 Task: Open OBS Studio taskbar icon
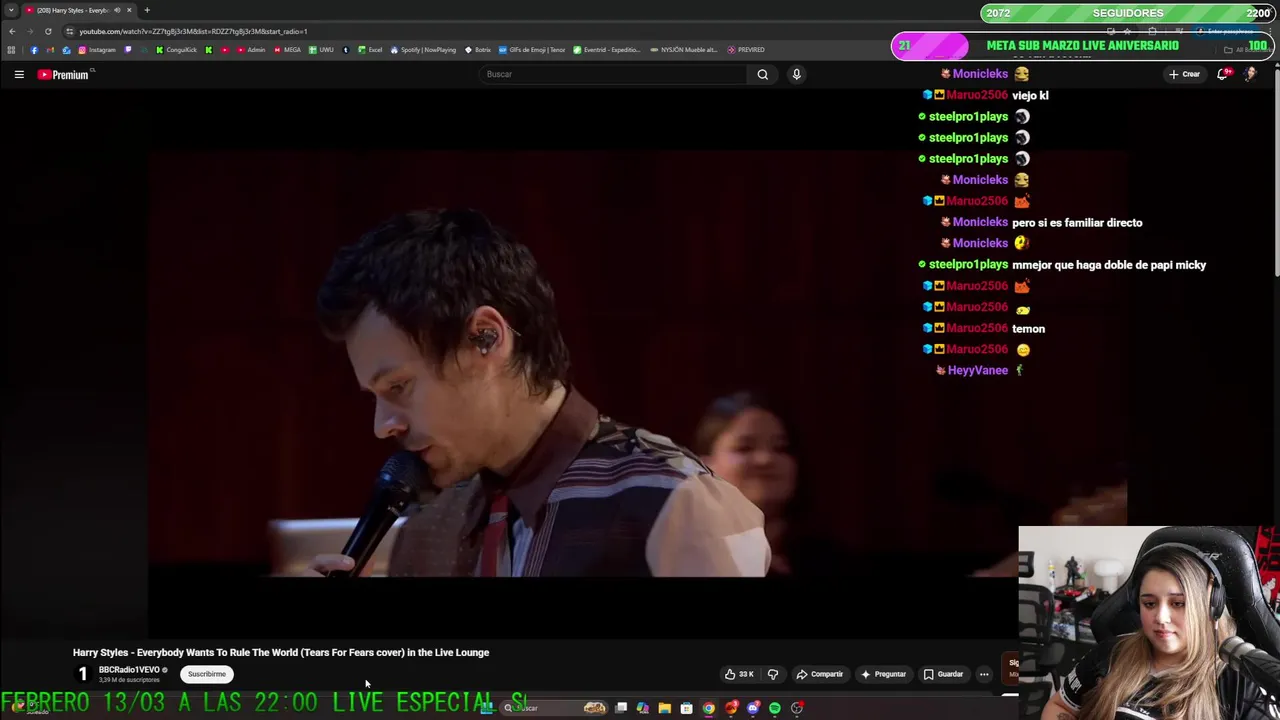coord(797,708)
